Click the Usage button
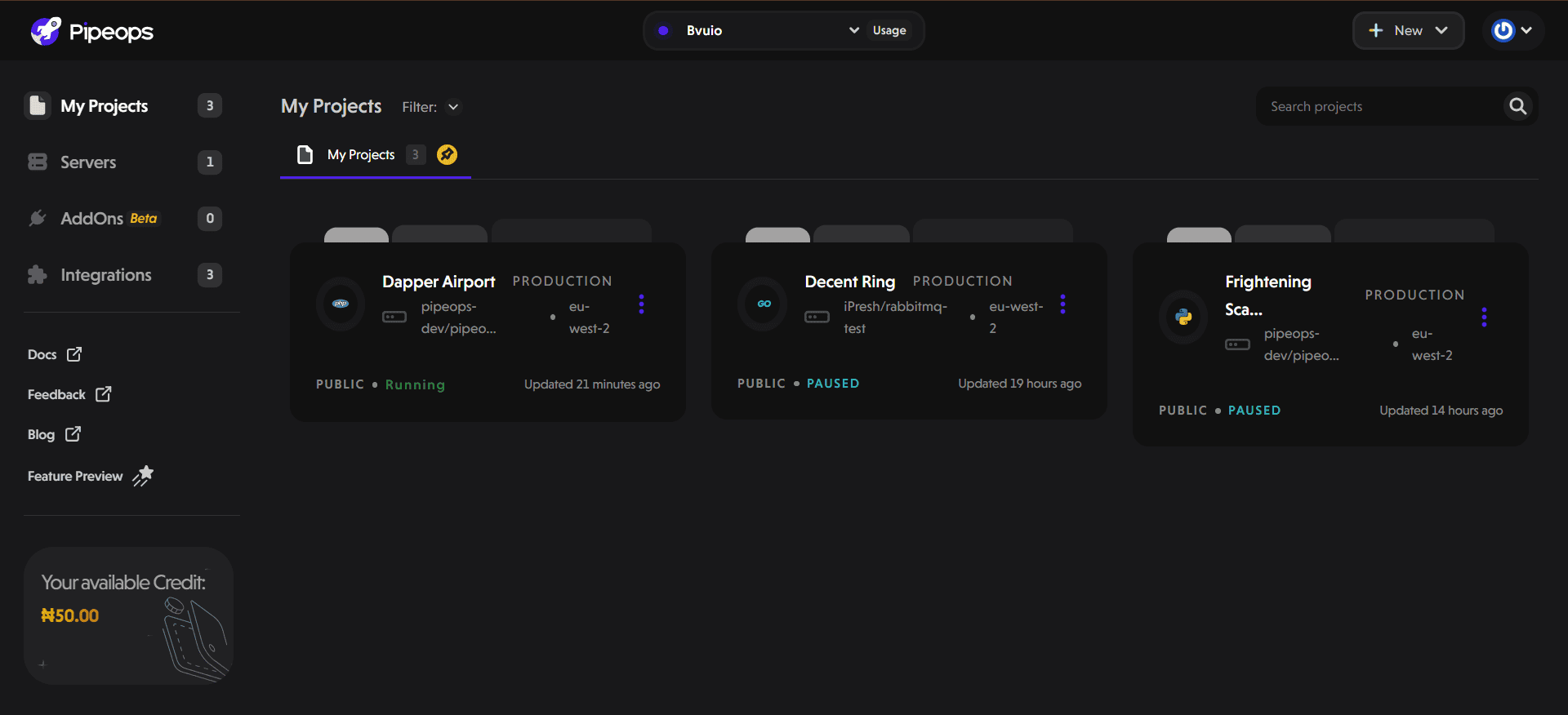The width and height of the screenshot is (1568, 715). tap(889, 31)
